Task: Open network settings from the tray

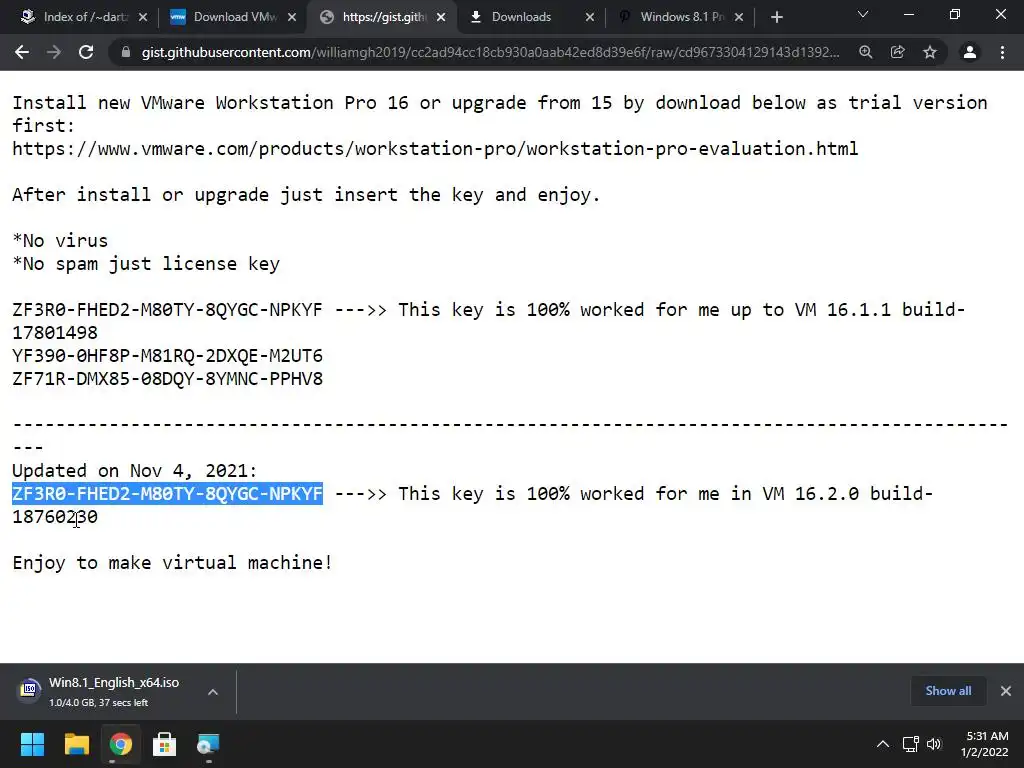Action: [910, 744]
